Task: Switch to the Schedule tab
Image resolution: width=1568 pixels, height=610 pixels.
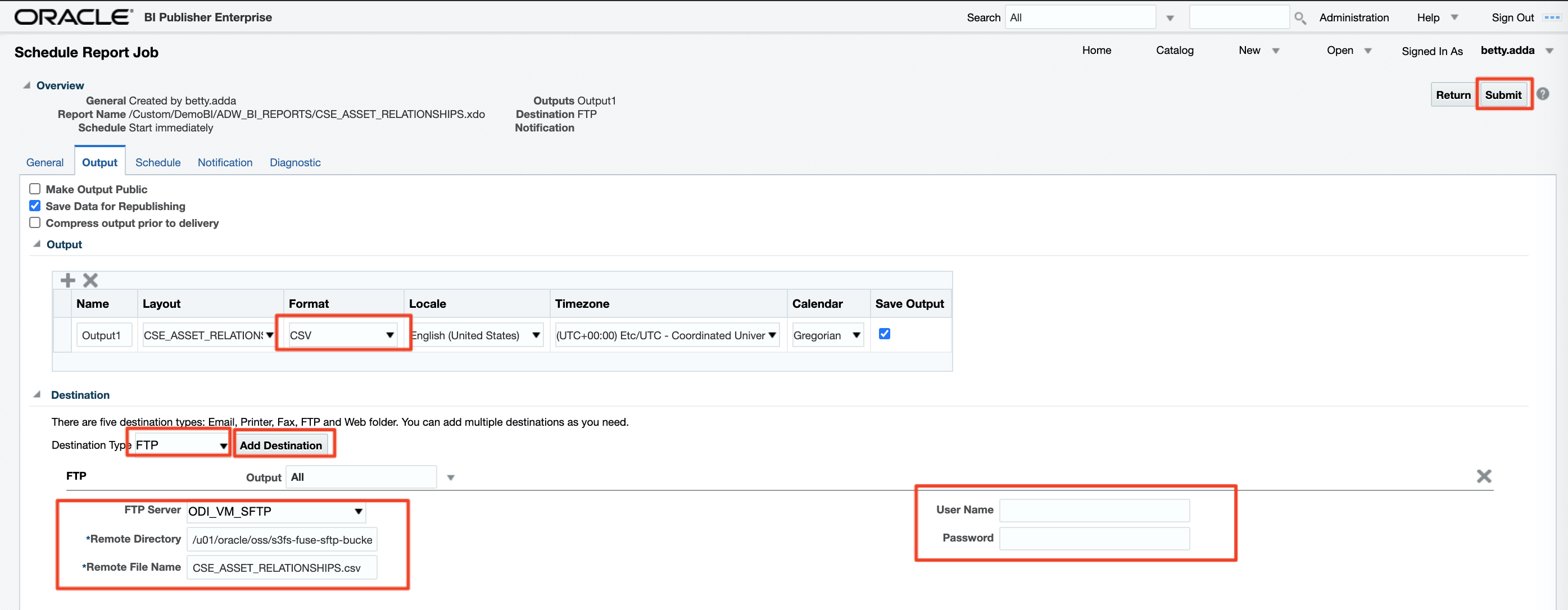Action: 158,162
